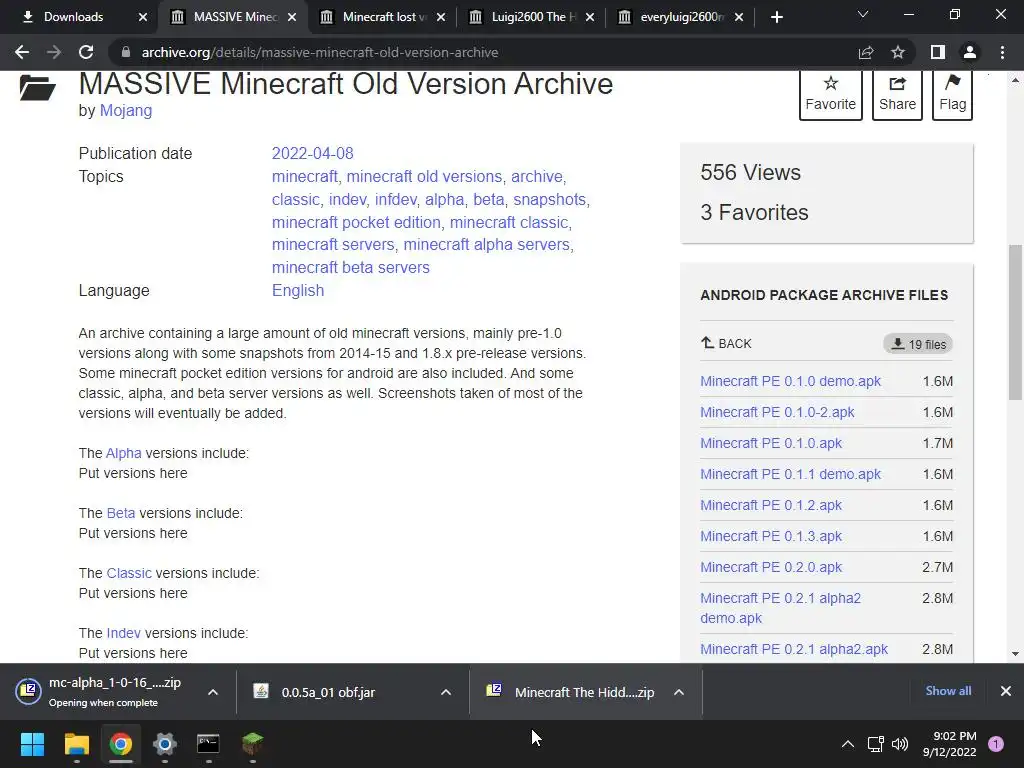Open the Classic versions link
The height and width of the screenshot is (768, 1024).
pos(129,573)
